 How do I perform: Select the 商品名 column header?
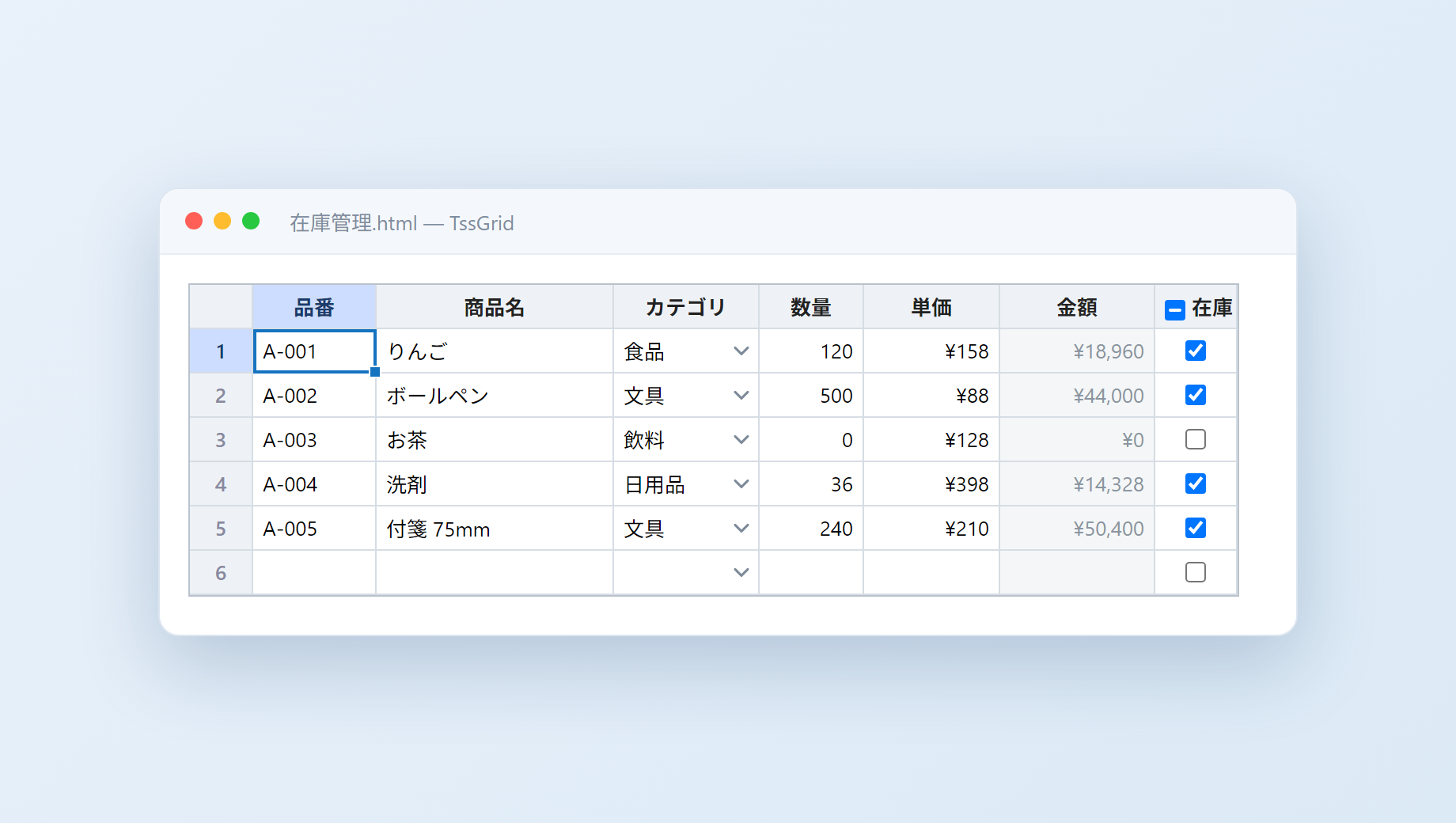tap(495, 307)
